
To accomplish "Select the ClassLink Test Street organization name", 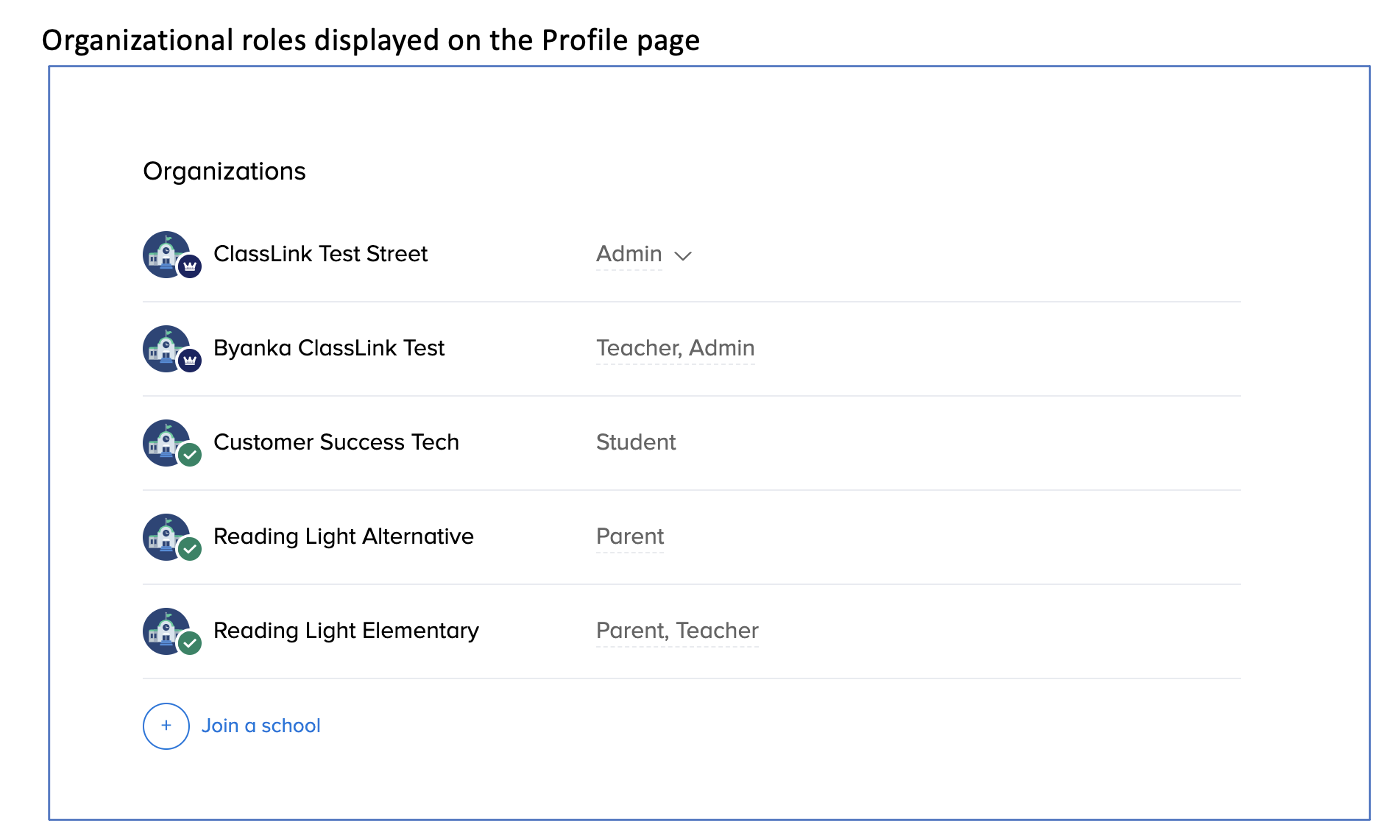I will 320,254.
